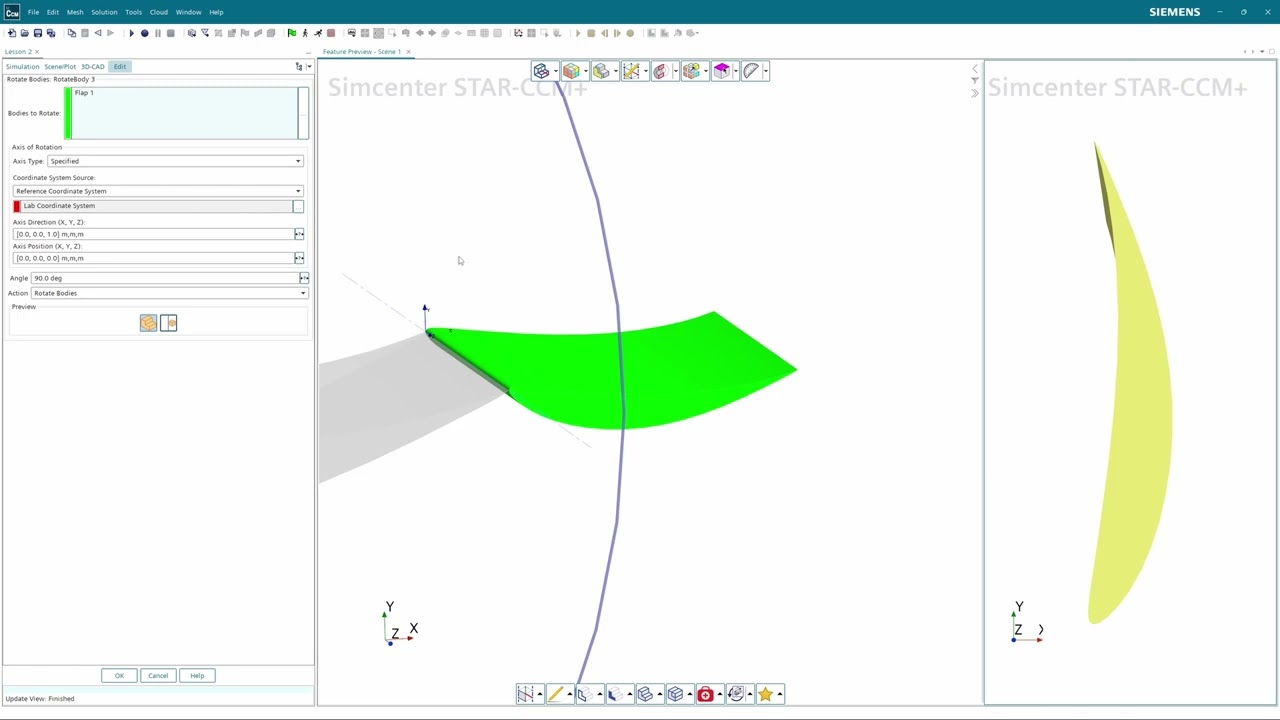This screenshot has width=1280, height=720.
Task: Click the Run simulation play icon
Action: (131, 33)
